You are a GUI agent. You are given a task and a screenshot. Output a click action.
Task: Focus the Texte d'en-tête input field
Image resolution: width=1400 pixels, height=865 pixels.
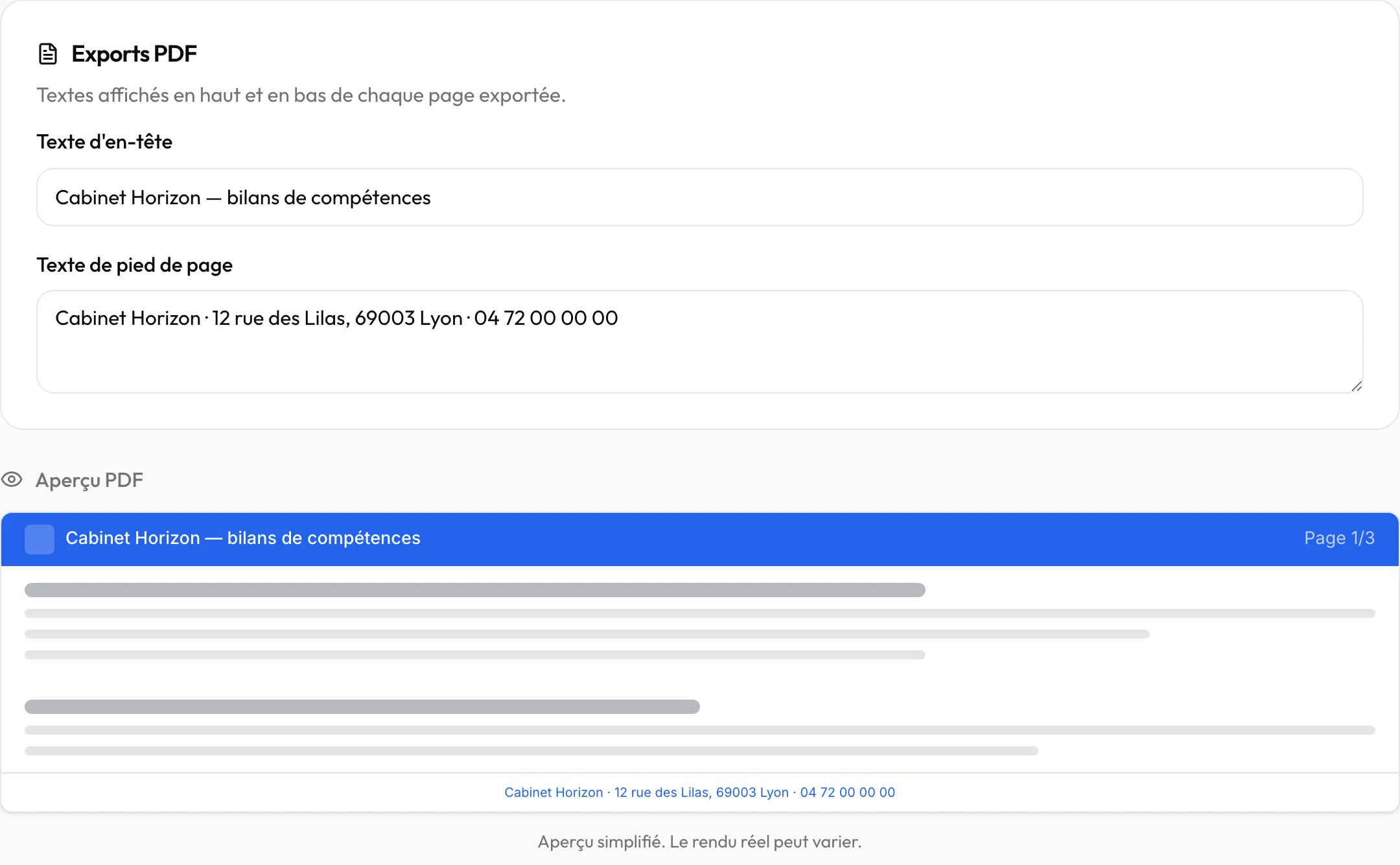(x=700, y=197)
